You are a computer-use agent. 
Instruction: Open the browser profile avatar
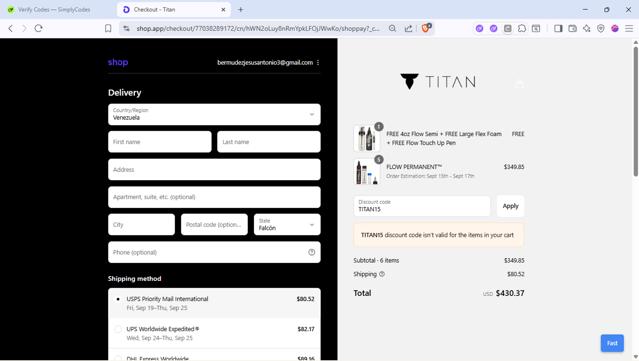click(x=615, y=28)
